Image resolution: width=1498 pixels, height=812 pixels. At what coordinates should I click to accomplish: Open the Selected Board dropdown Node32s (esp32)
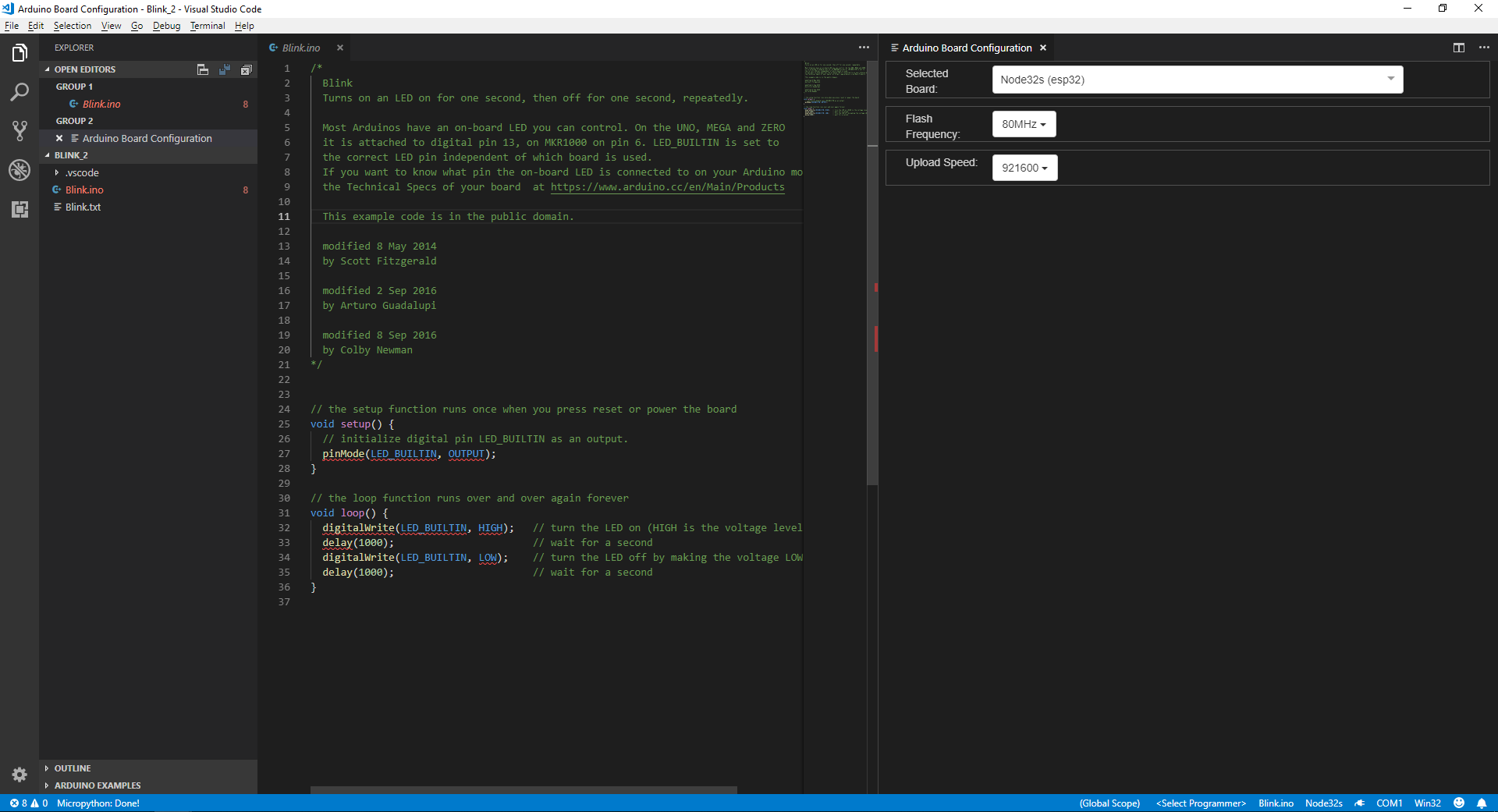tap(1198, 80)
